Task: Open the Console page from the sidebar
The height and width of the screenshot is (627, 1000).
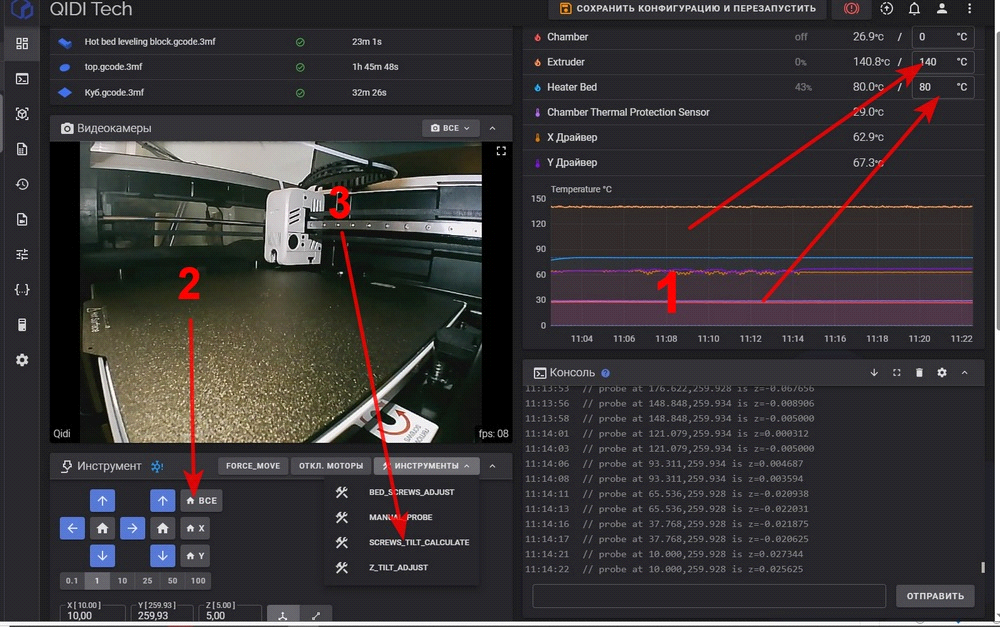Action: pos(22,79)
